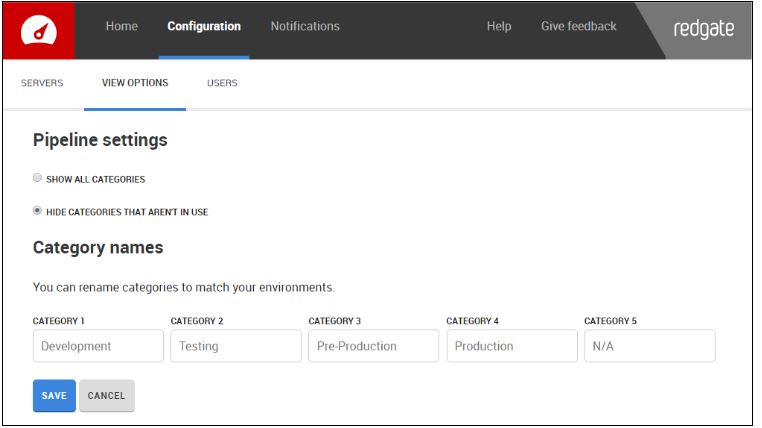762x428 pixels.
Task: Focus the Category 5 N/A field
Action: [x=650, y=346]
